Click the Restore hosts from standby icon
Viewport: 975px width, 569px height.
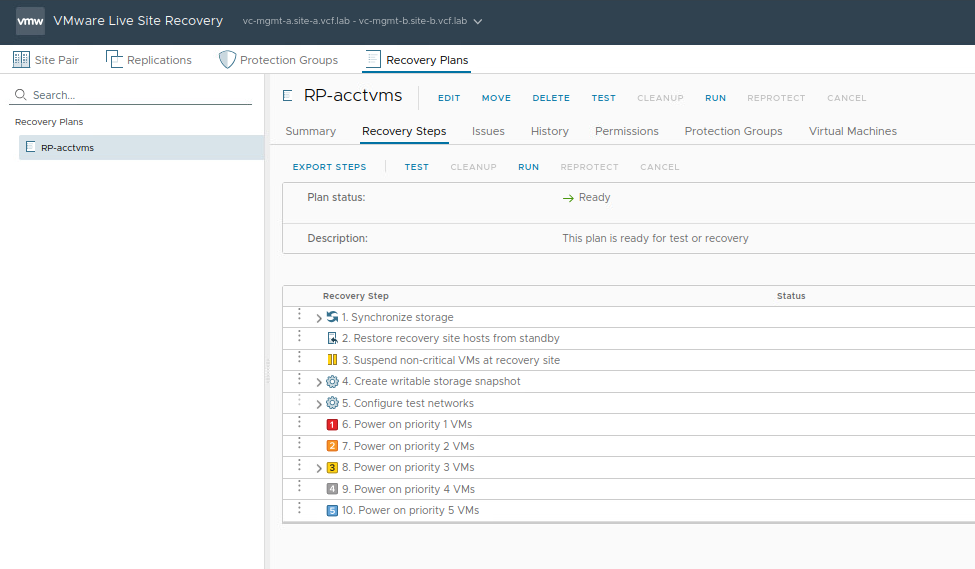pyautogui.click(x=332, y=339)
